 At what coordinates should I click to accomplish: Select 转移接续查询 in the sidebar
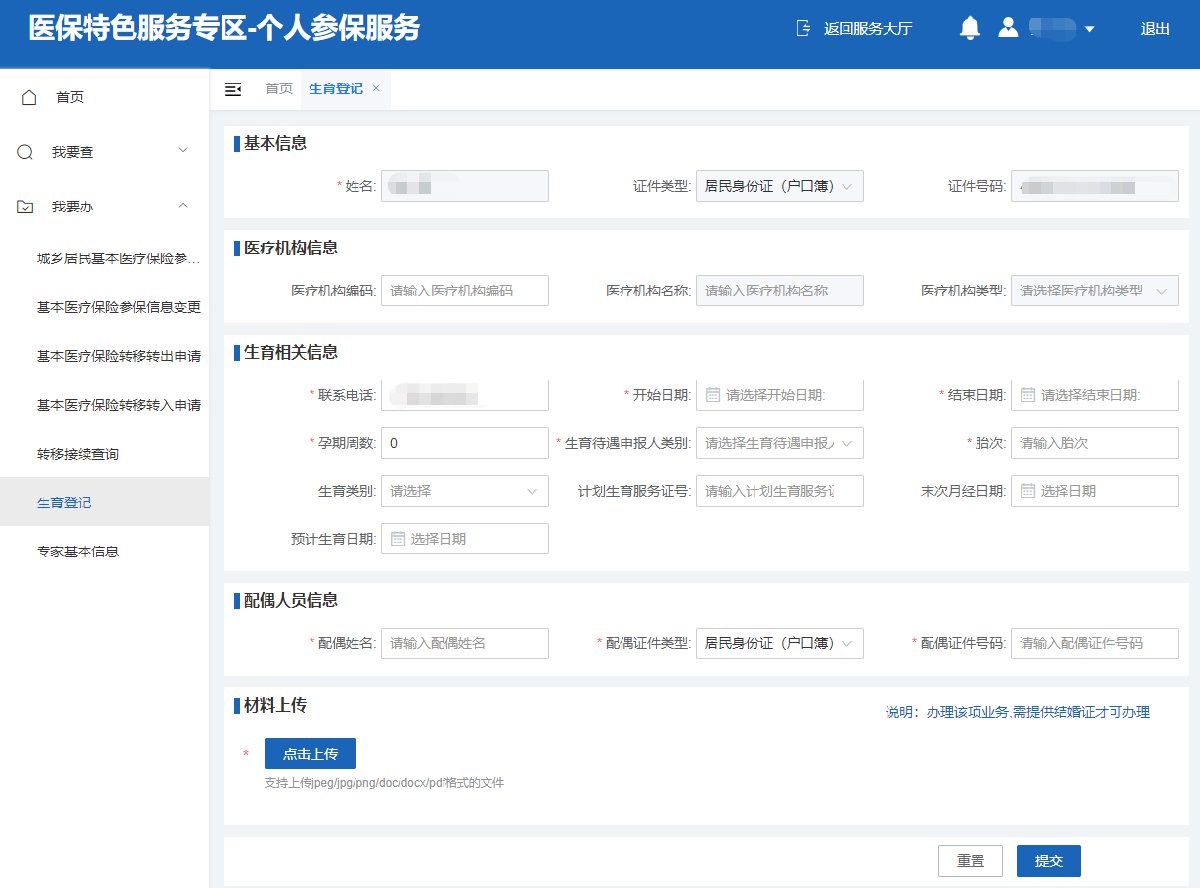pyautogui.click(x=78, y=454)
